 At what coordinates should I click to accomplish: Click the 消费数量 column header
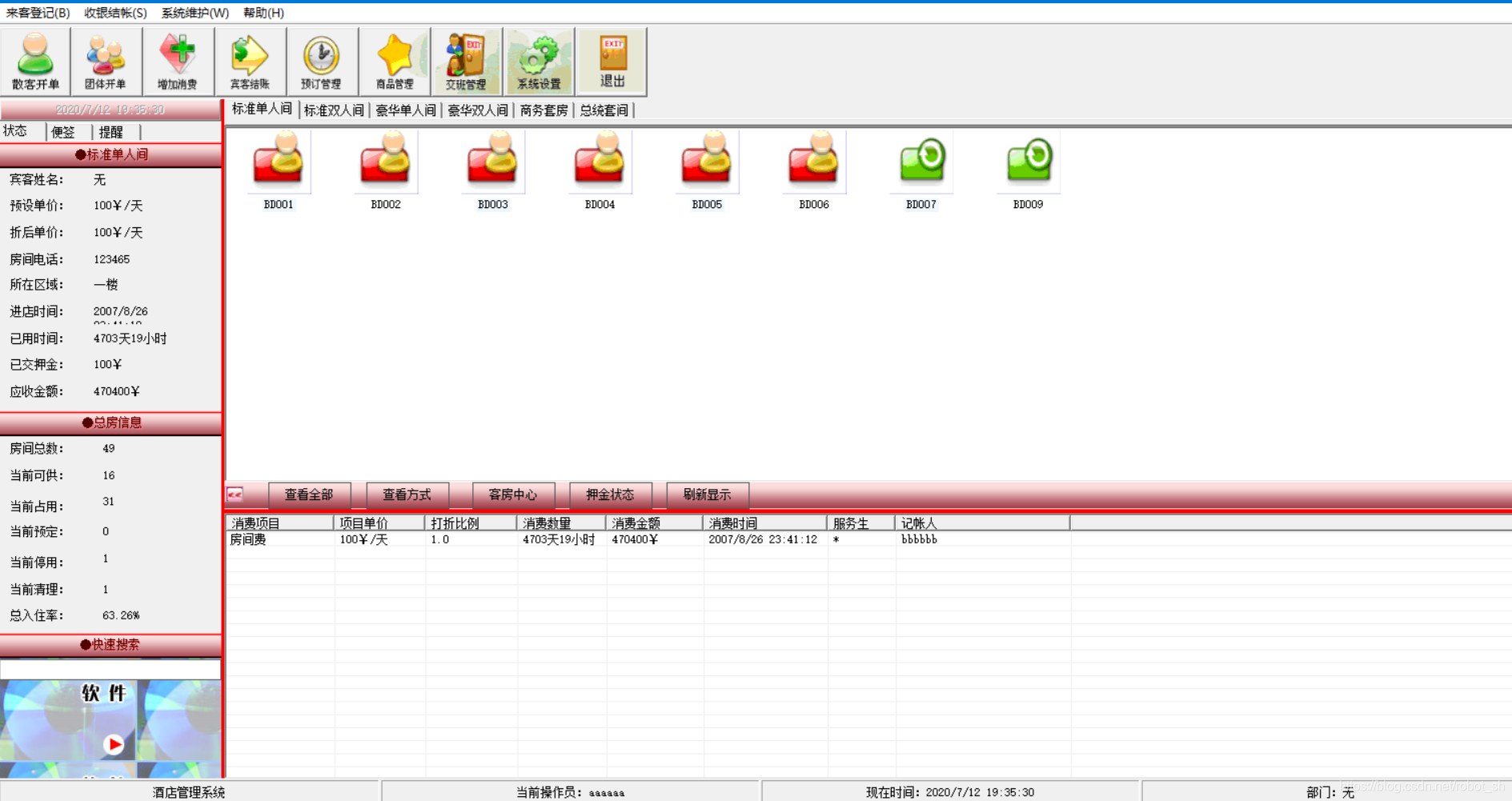click(562, 523)
